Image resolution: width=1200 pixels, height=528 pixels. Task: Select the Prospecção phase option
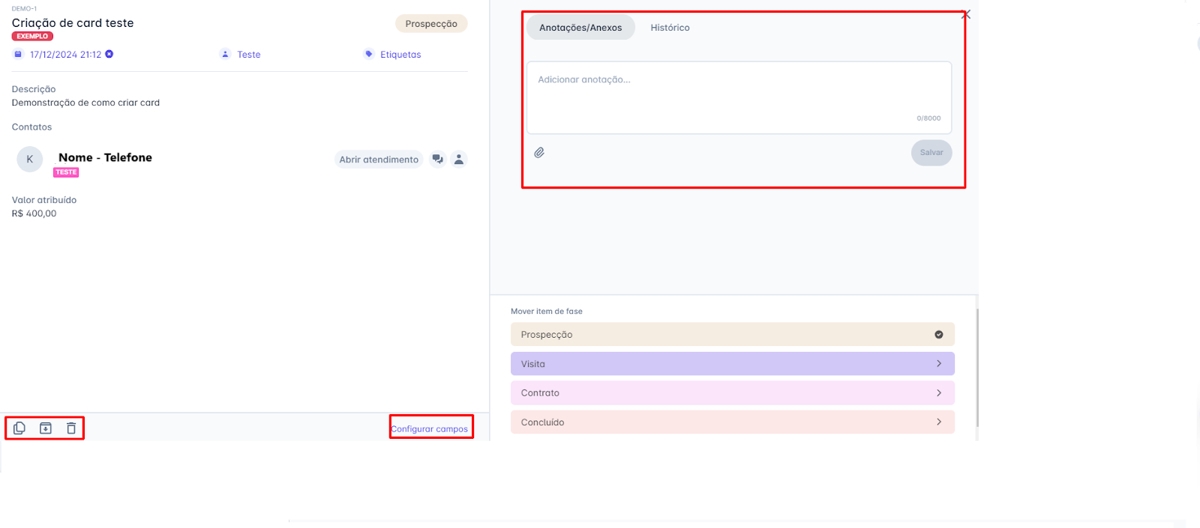732,335
